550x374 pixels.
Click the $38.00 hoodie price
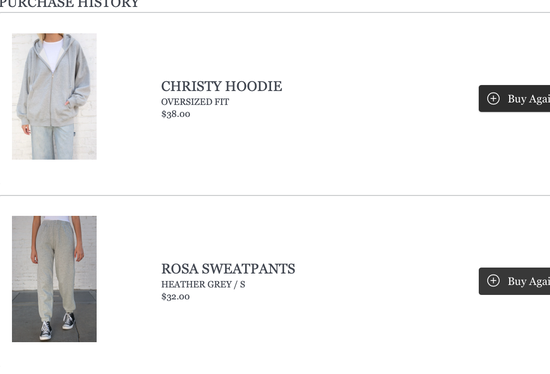click(176, 114)
